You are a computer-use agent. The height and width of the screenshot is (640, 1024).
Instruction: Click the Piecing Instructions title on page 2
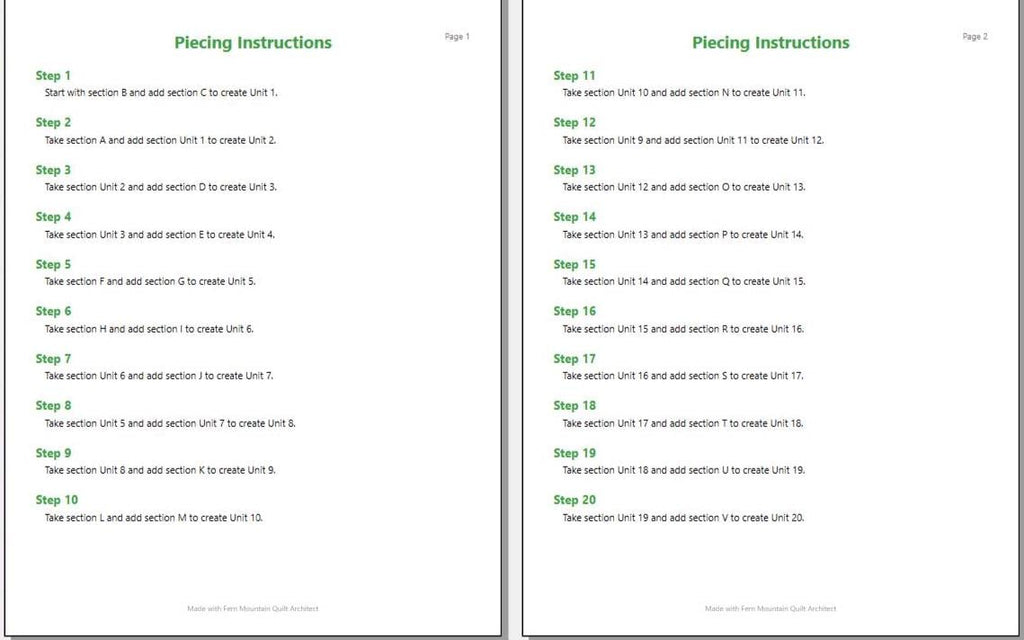771,43
